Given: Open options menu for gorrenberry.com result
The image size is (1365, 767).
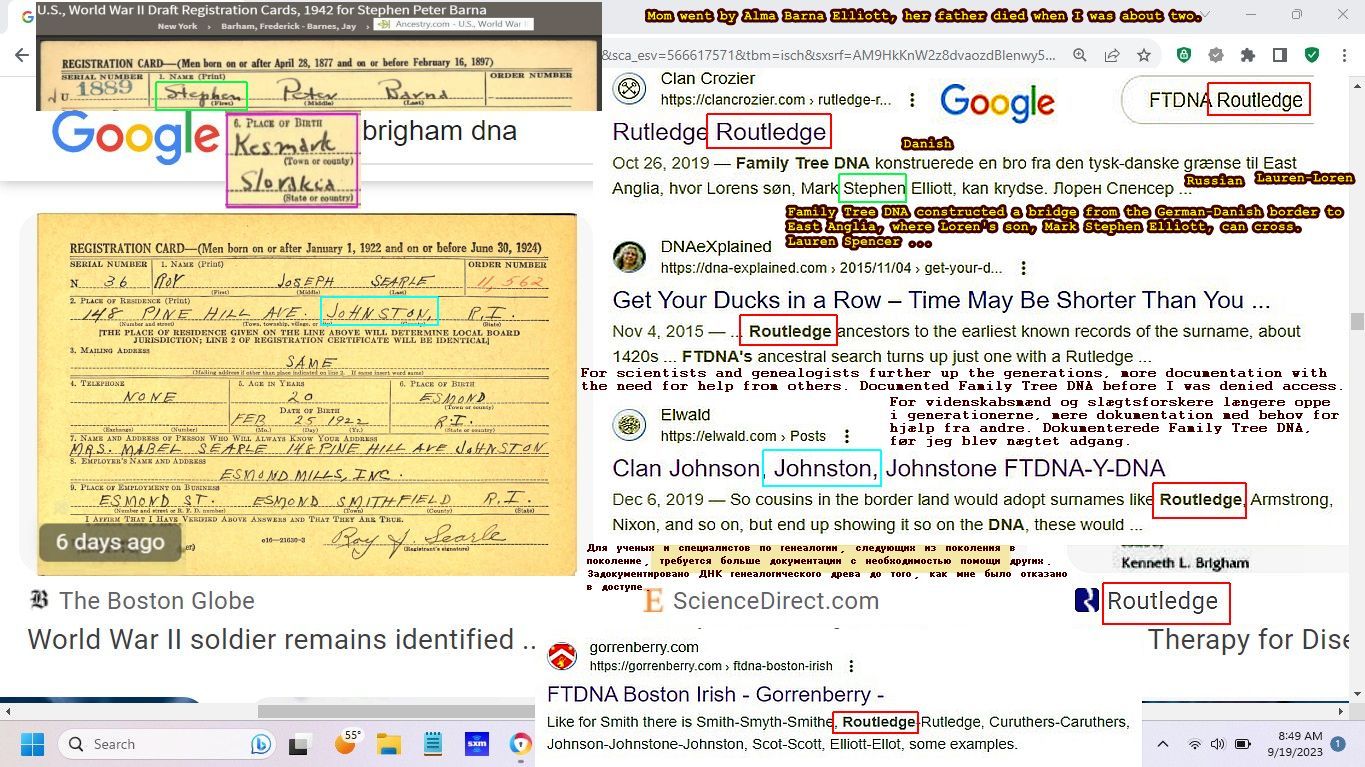Looking at the screenshot, I should [852, 666].
